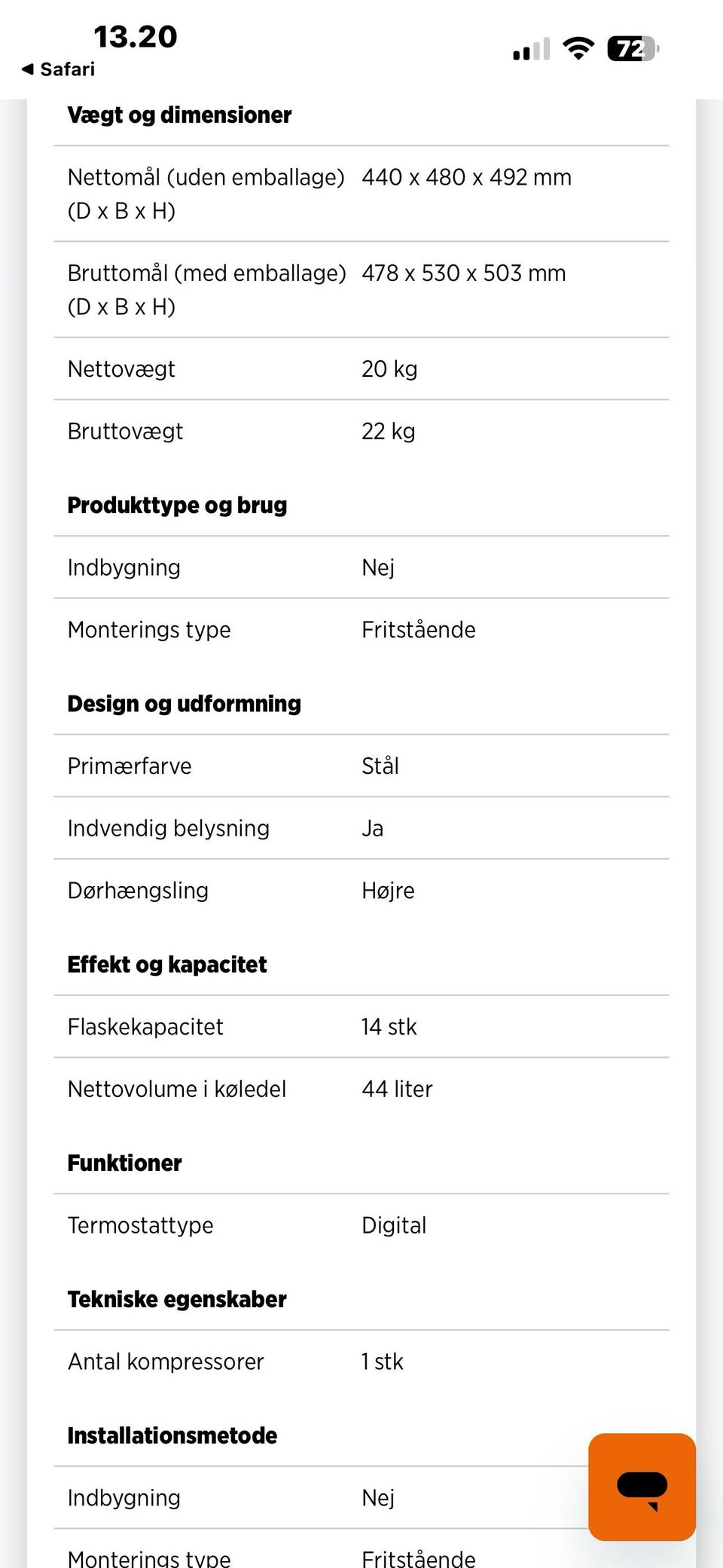Tap the cellular signal bars icon
Screen dimensions: 723x1568
click(x=531, y=50)
